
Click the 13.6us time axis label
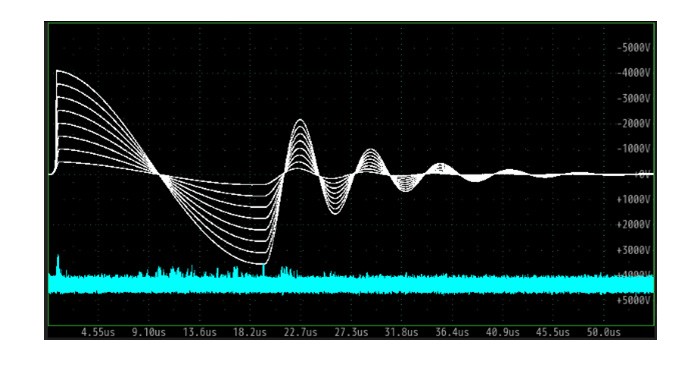[200, 332]
